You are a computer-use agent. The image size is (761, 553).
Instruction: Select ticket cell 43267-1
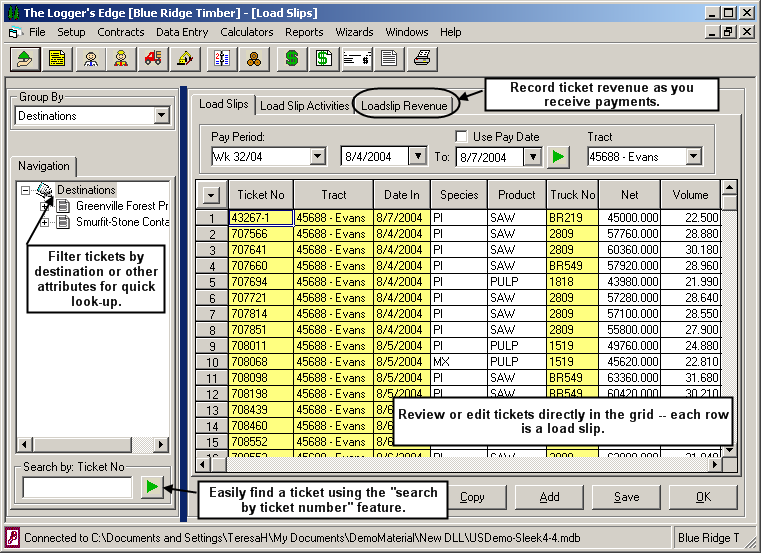[x=261, y=218]
